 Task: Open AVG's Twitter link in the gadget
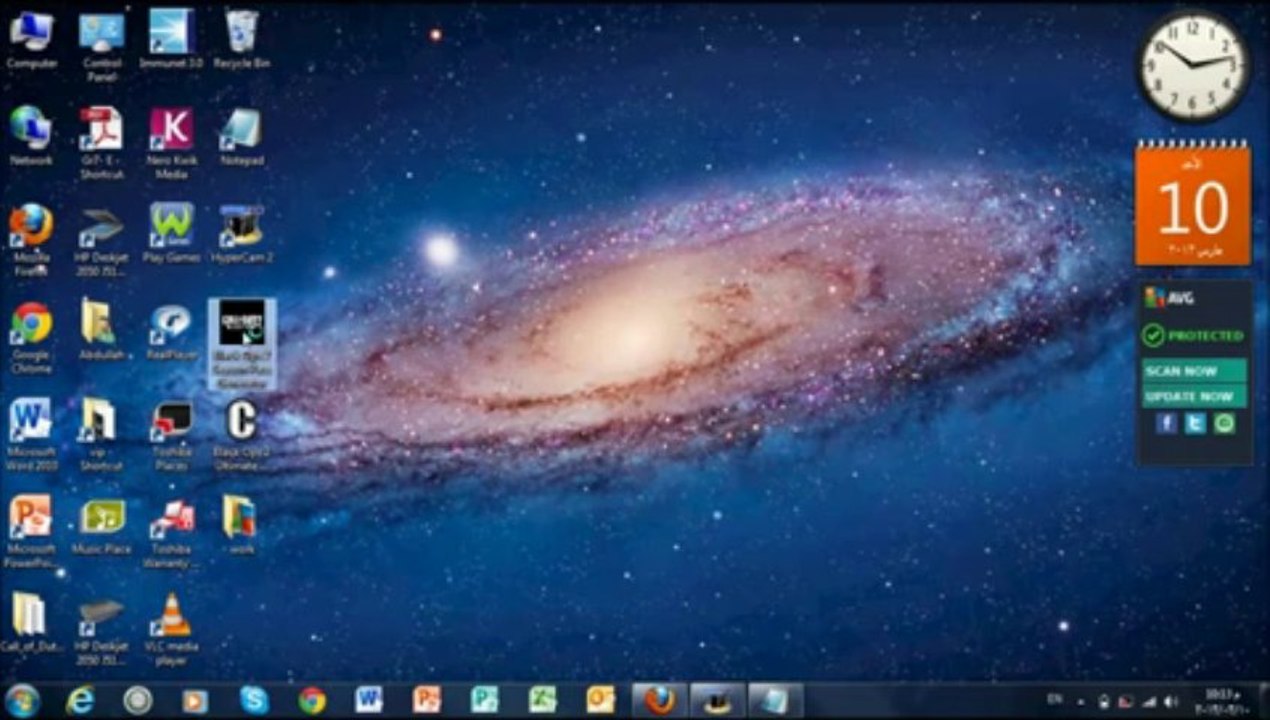pos(1195,423)
